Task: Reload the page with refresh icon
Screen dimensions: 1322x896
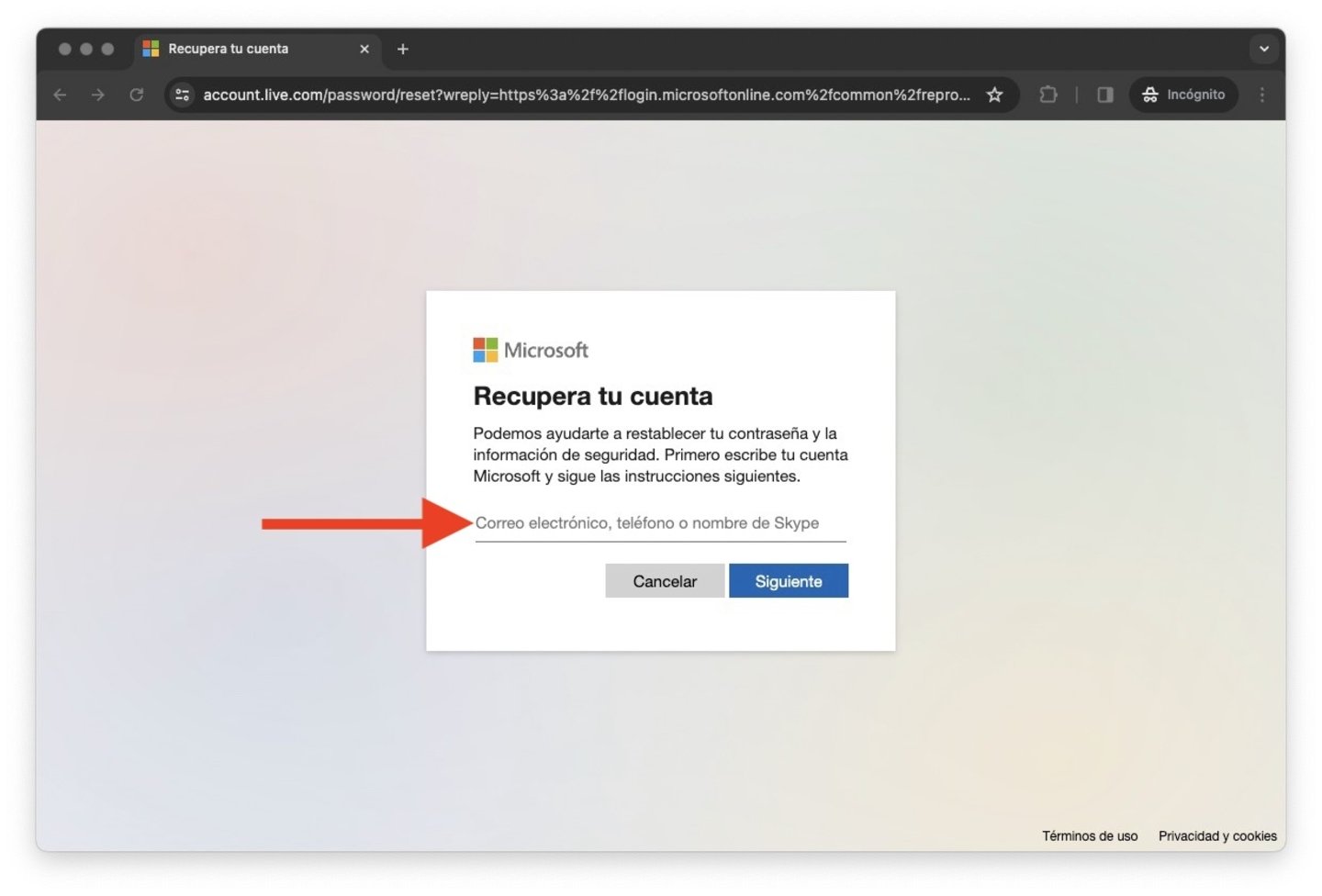Action: (137, 95)
